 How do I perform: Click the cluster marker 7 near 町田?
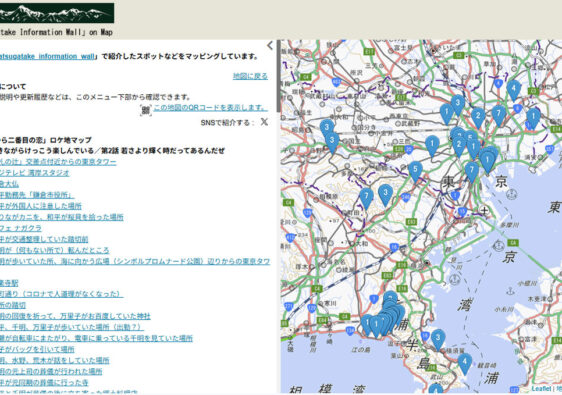(366, 198)
